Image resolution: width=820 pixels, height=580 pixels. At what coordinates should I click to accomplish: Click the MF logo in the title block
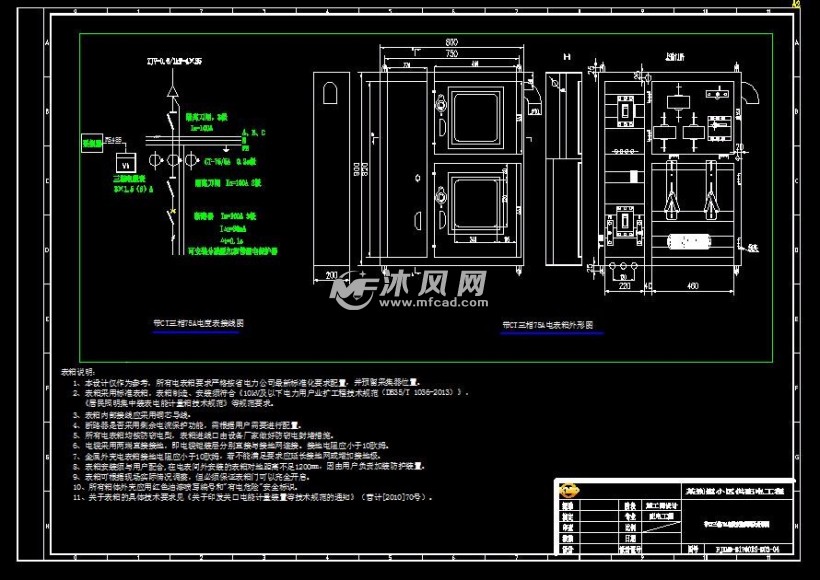(568, 490)
